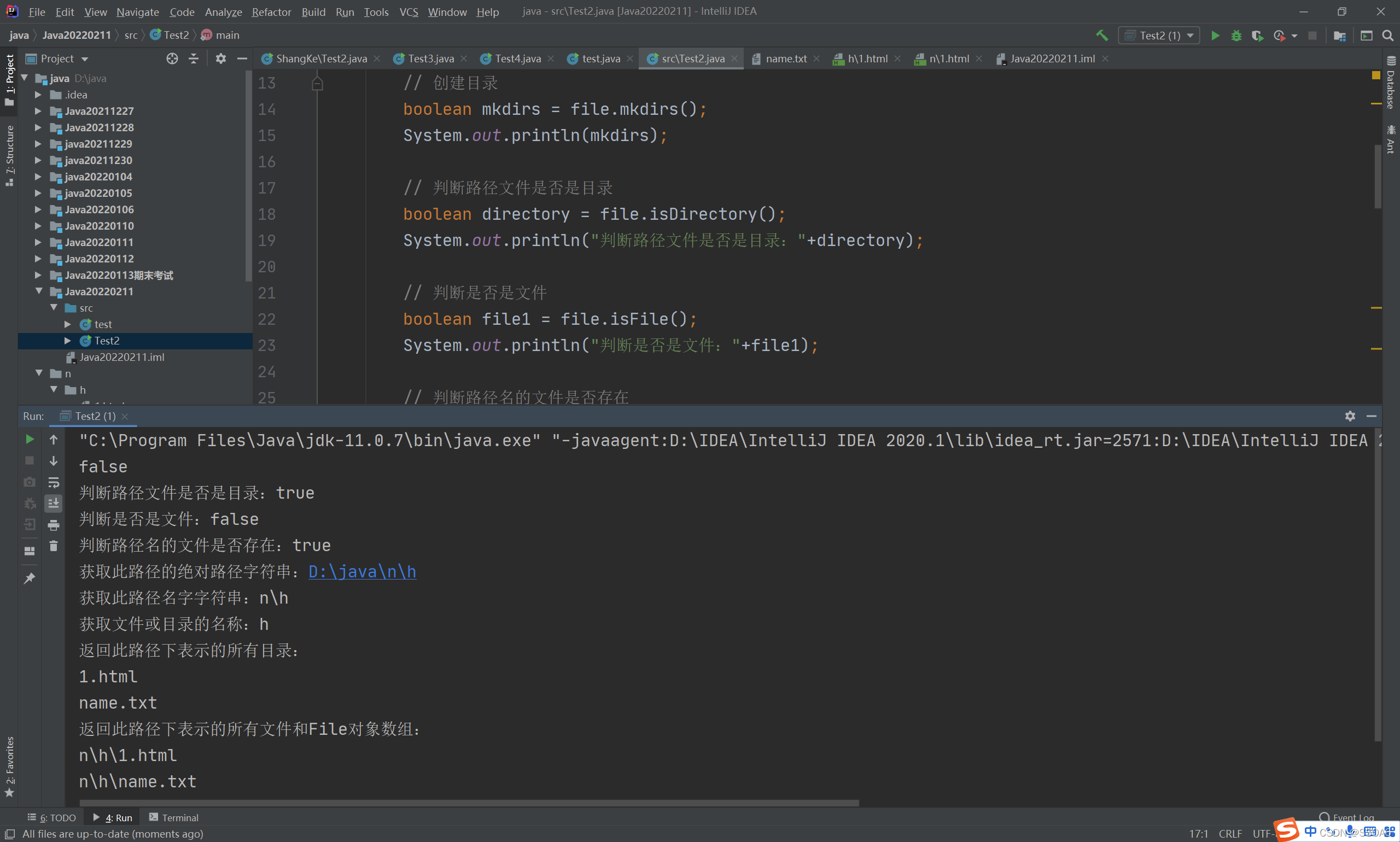Switch to the name.txt tab
1400x842 pixels.
(786, 59)
